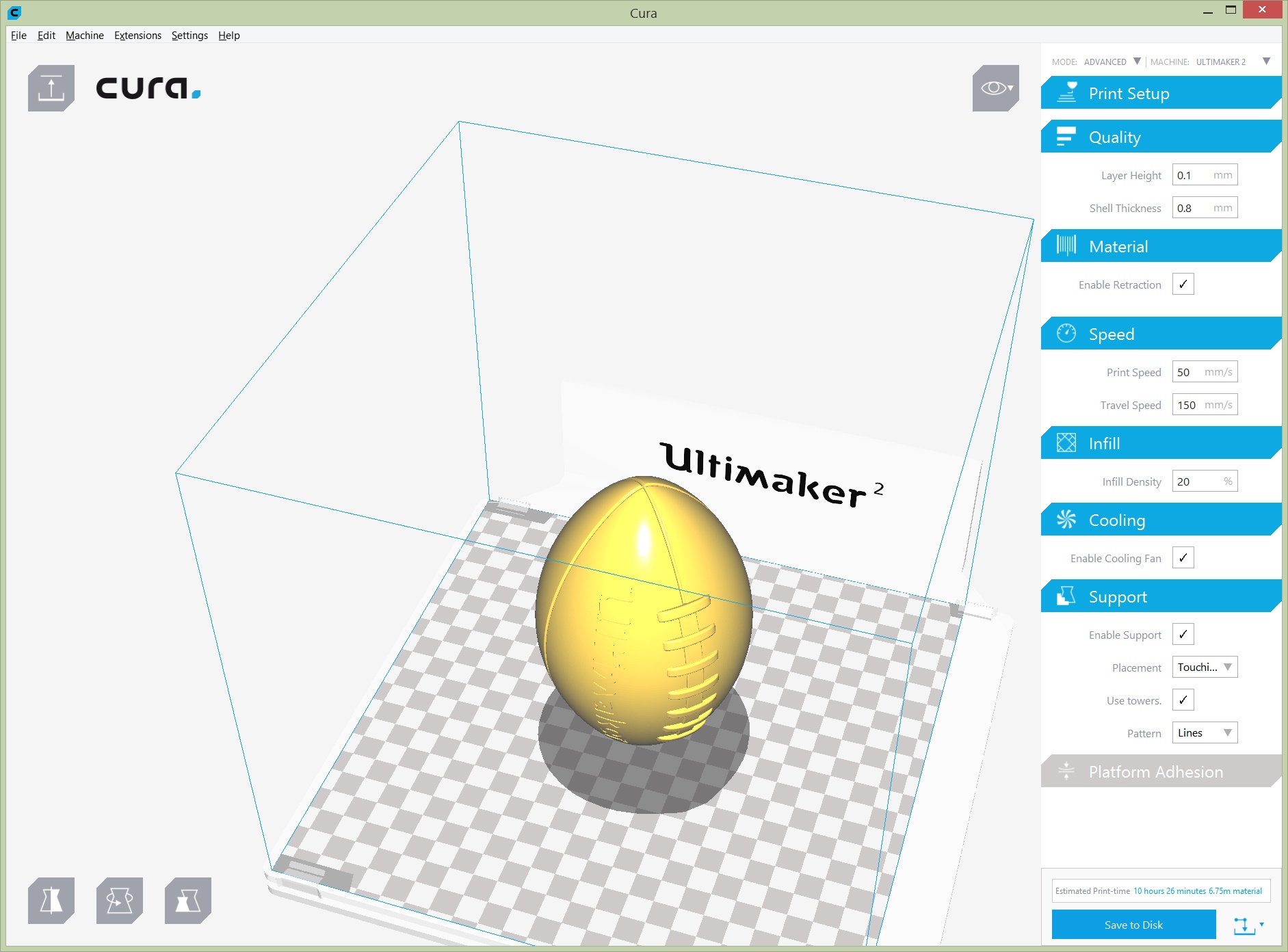
Task: Click the Cooling fan icon
Action: pos(1066,519)
